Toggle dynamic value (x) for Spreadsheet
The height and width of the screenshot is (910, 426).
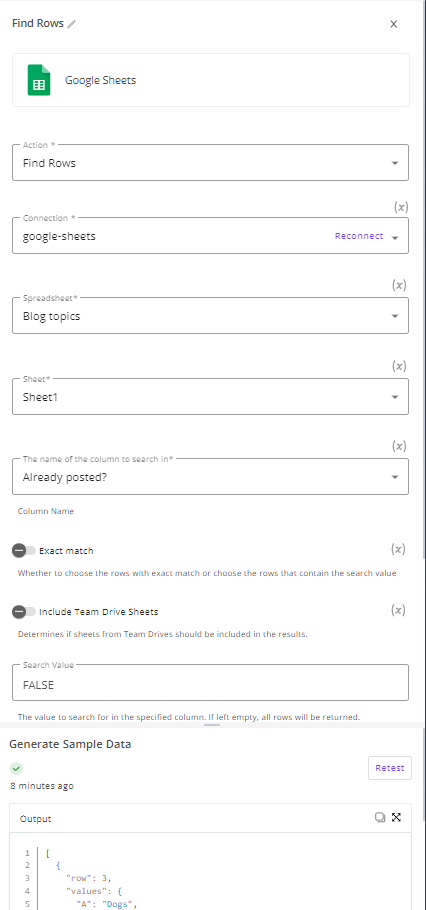(399, 285)
